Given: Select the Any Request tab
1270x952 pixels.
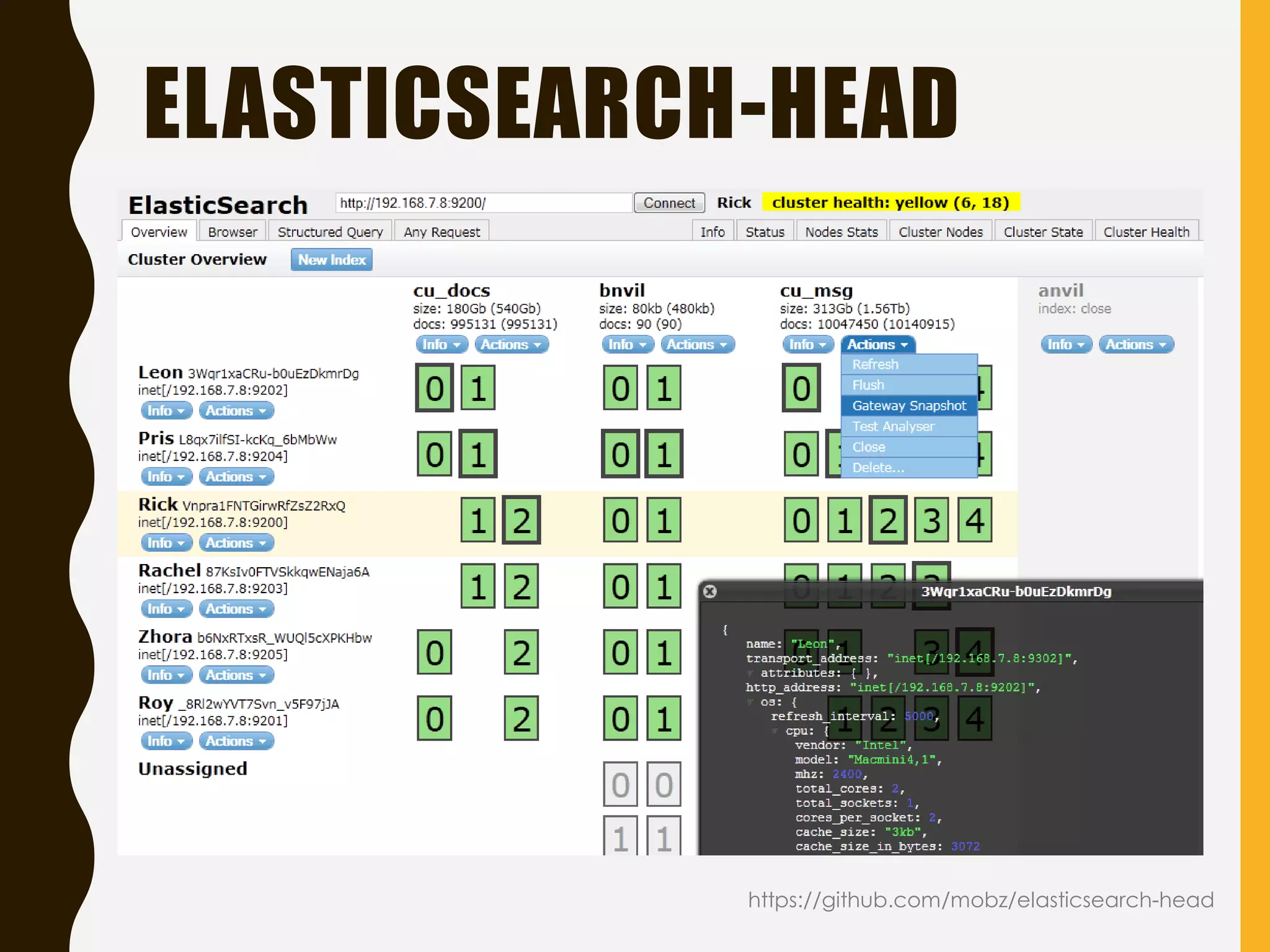Looking at the screenshot, I should [442, 232].
